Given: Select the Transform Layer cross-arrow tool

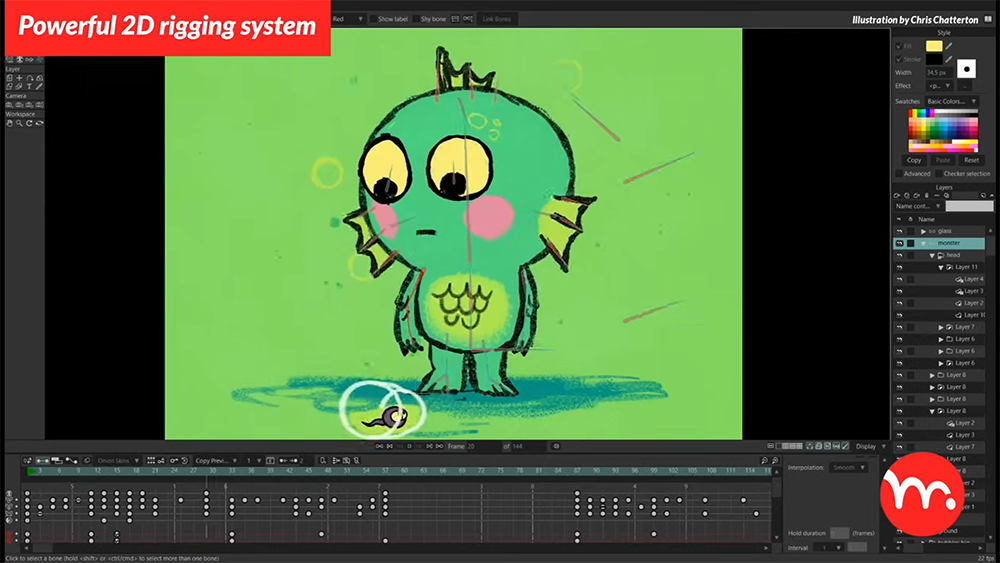Looking at the screenshot, I should click(x=19, y=78).
